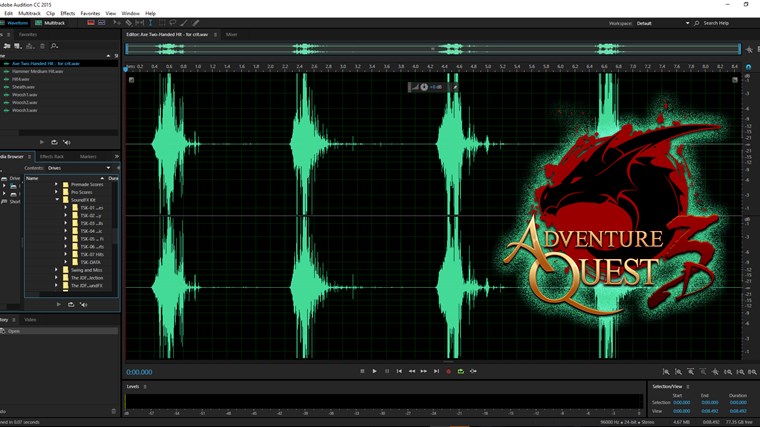Switch to Waveform view
Screen dimensions: 760x427
[x=14, y=23]
